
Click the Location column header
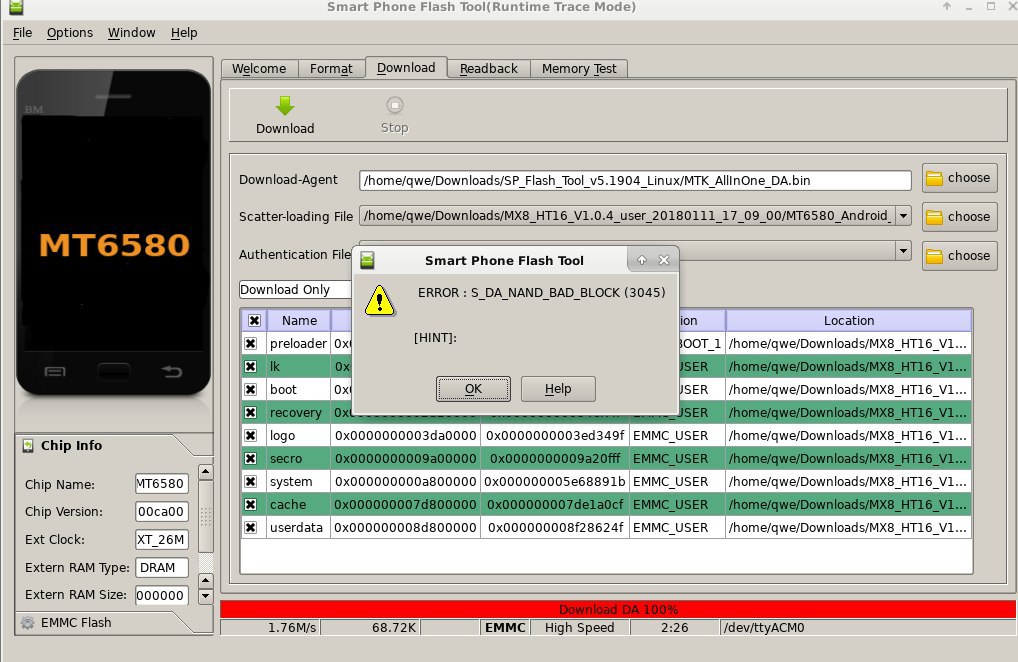849,321
